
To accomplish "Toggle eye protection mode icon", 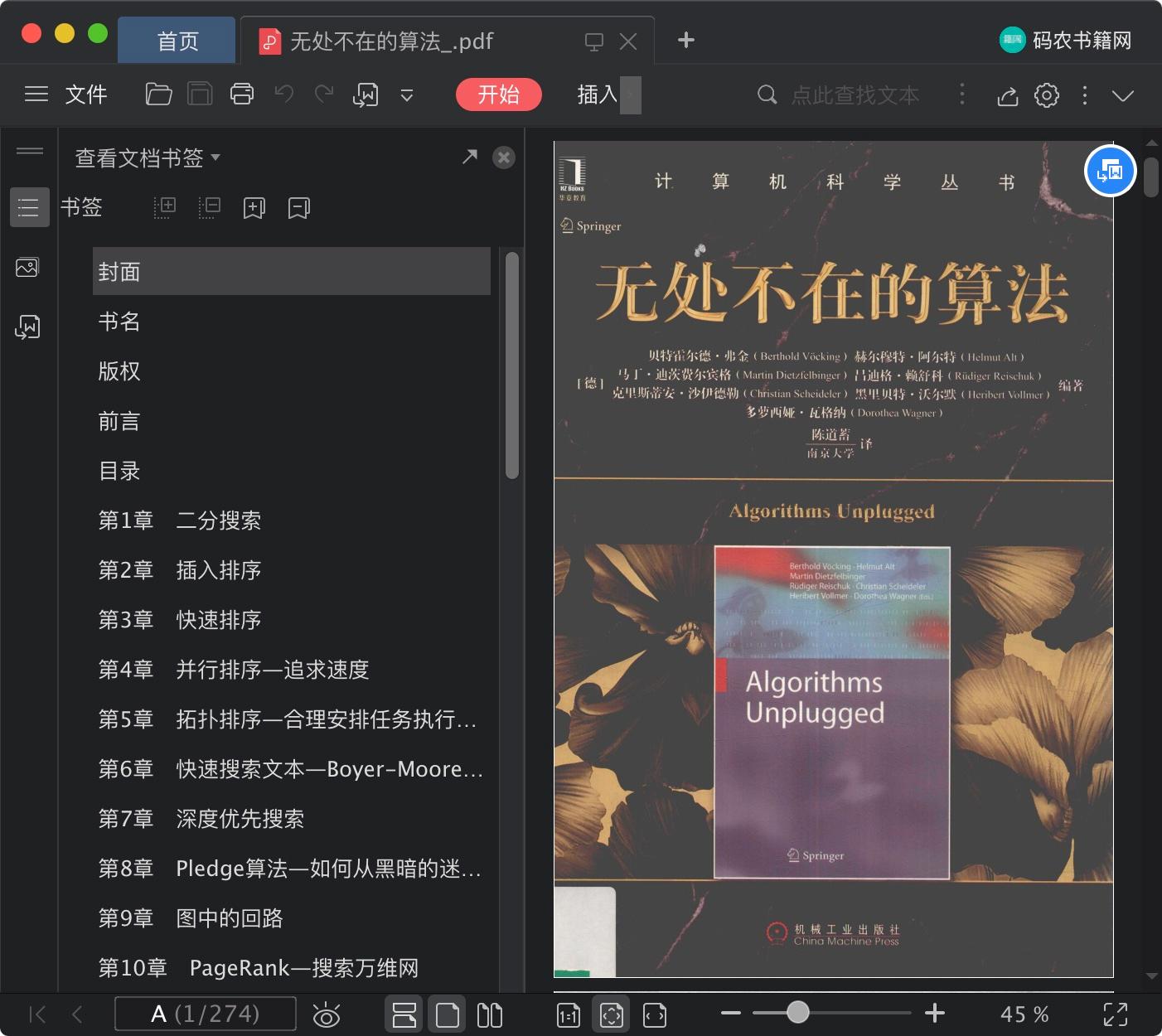I will [326, 1014].
